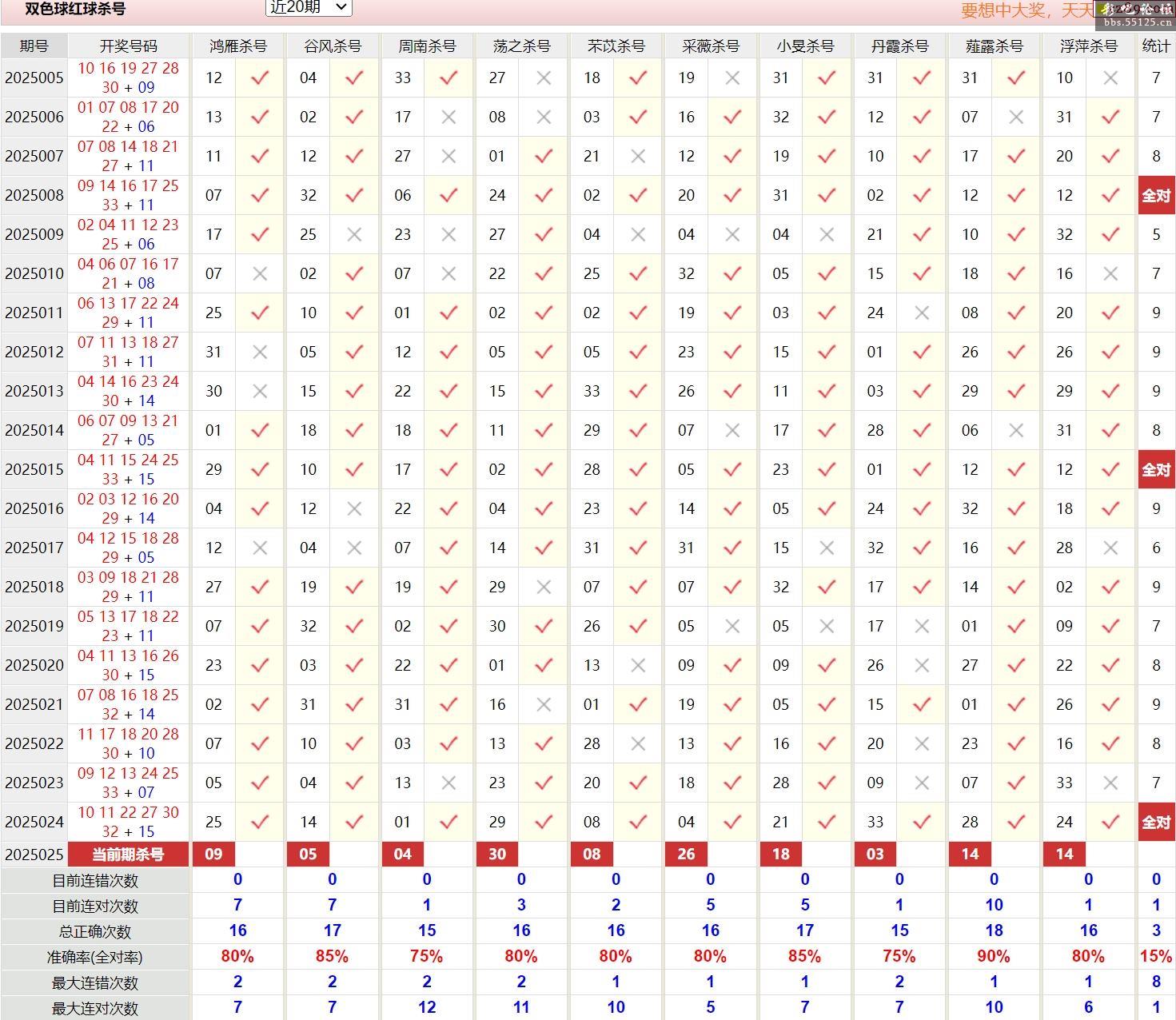Viewport: 1176px width, 1020px height.
Task: Click the 开奖号码 column header
Action: [128, 46]
